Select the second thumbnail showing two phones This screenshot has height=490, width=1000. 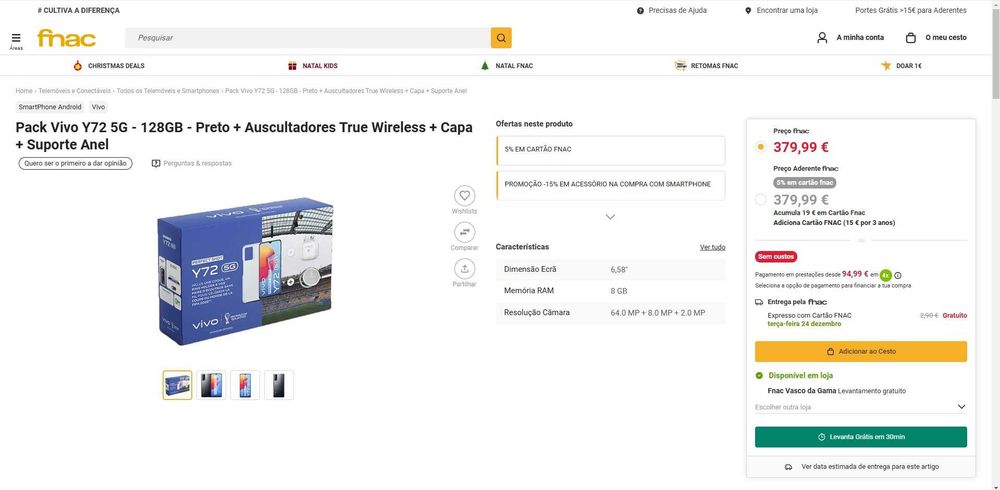(211, 385)
